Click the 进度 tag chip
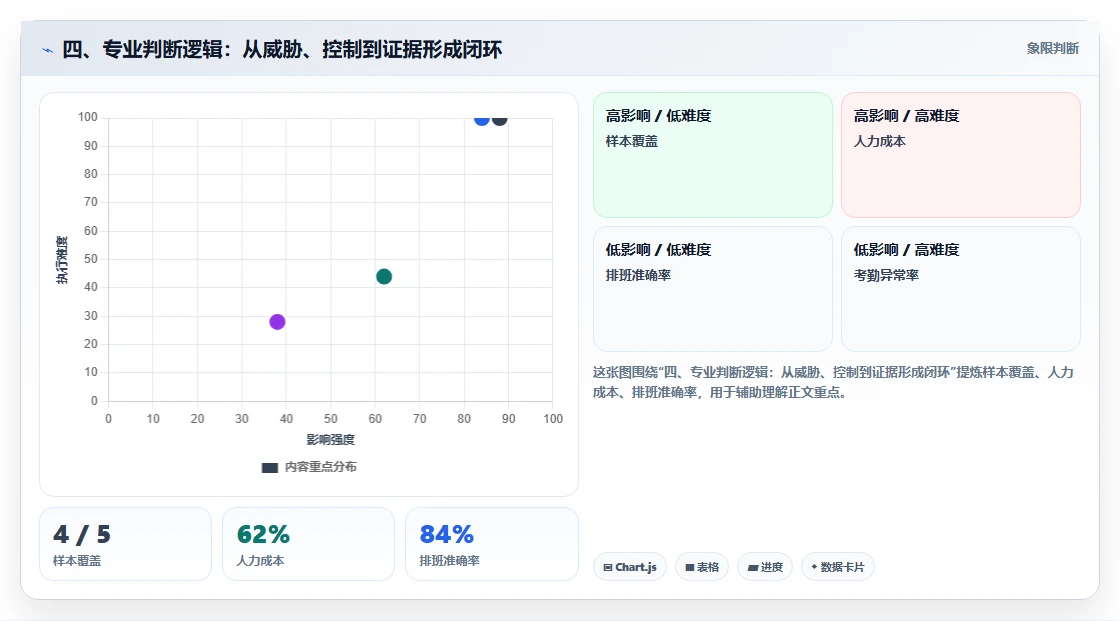1120x621 pixels. coord(765,567)
